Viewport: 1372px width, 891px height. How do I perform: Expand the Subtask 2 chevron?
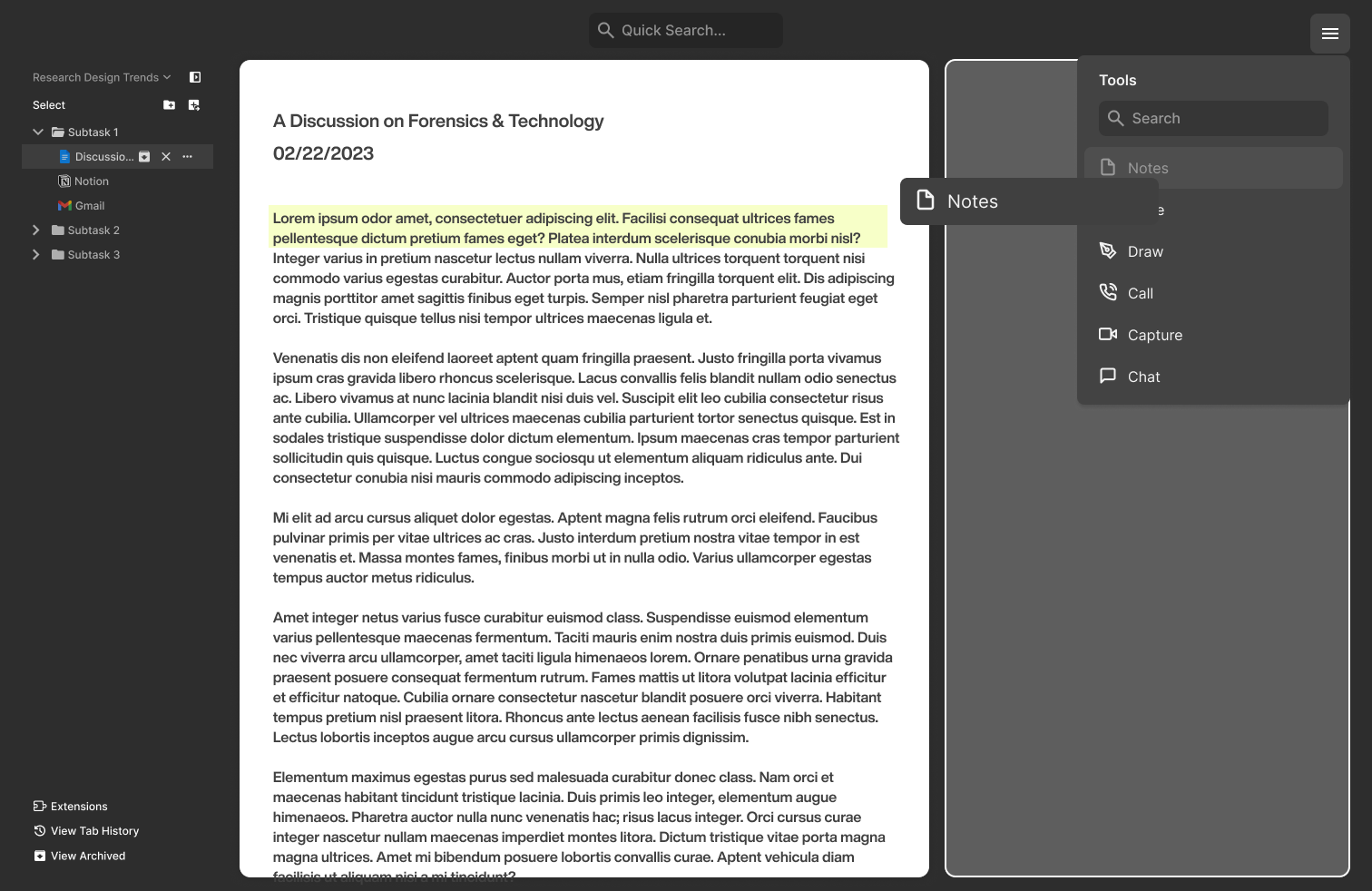[x=36, y=230]
